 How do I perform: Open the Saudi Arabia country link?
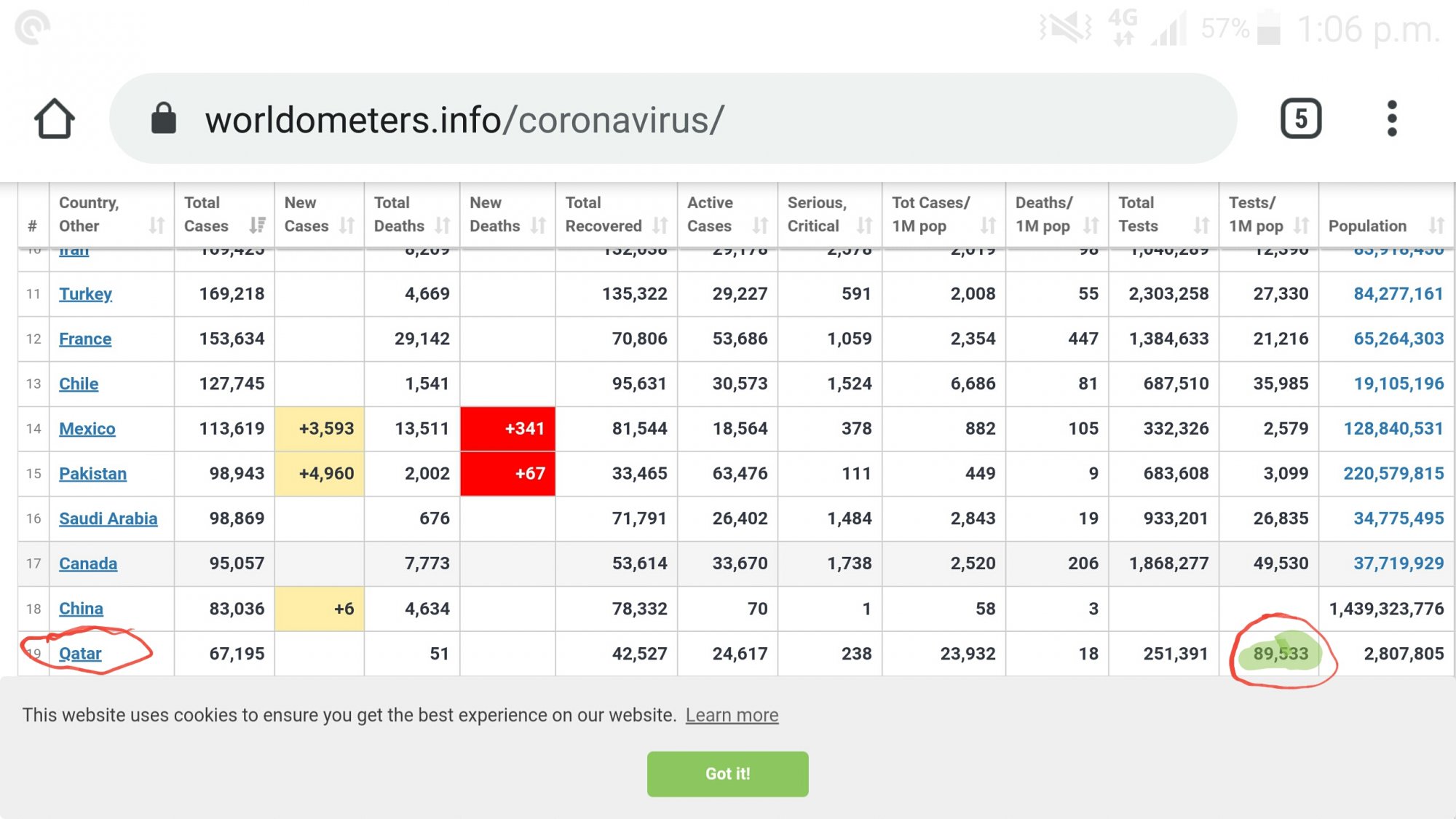(108, 518)
